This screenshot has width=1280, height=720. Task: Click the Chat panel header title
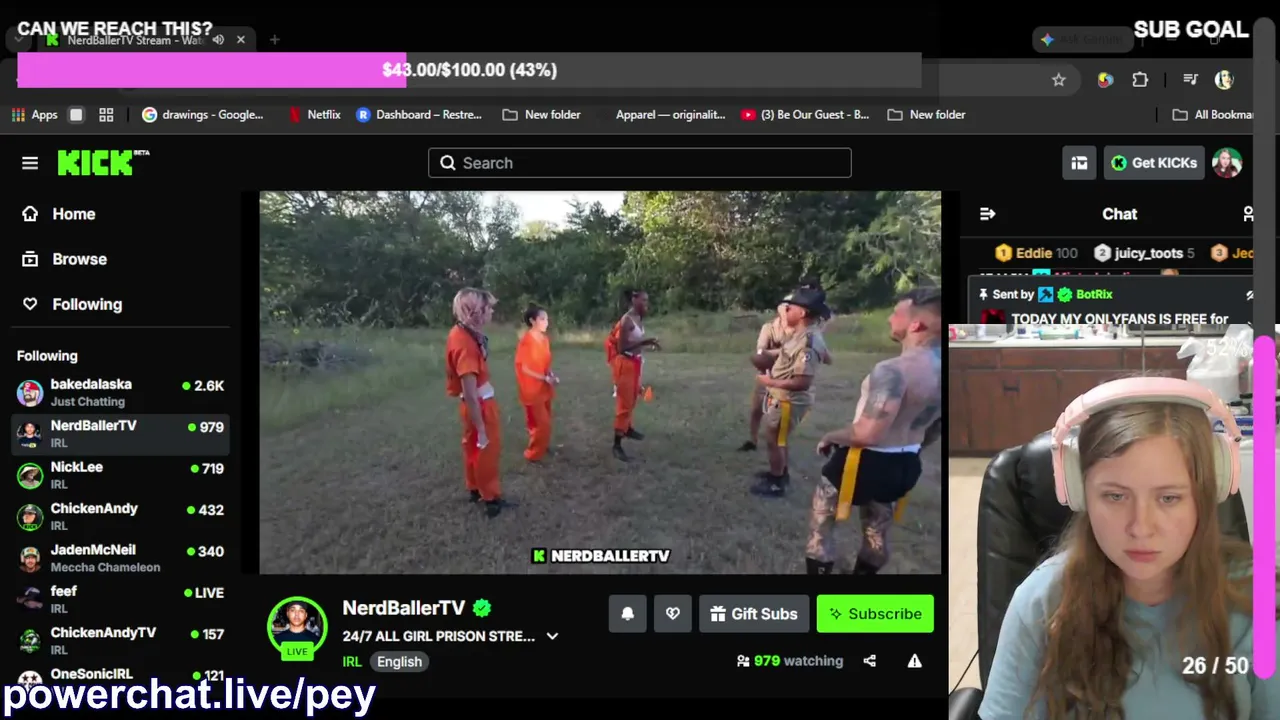1120,214
